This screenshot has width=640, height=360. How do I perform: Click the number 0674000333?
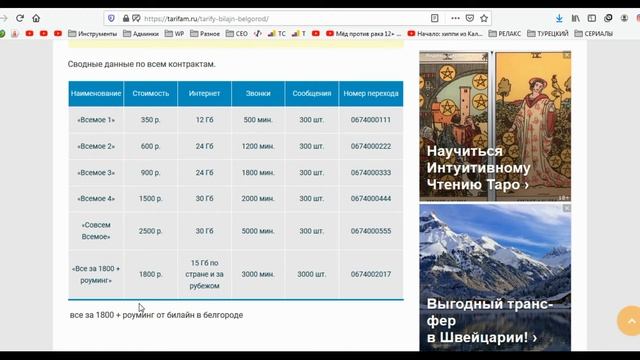(371, 173)
